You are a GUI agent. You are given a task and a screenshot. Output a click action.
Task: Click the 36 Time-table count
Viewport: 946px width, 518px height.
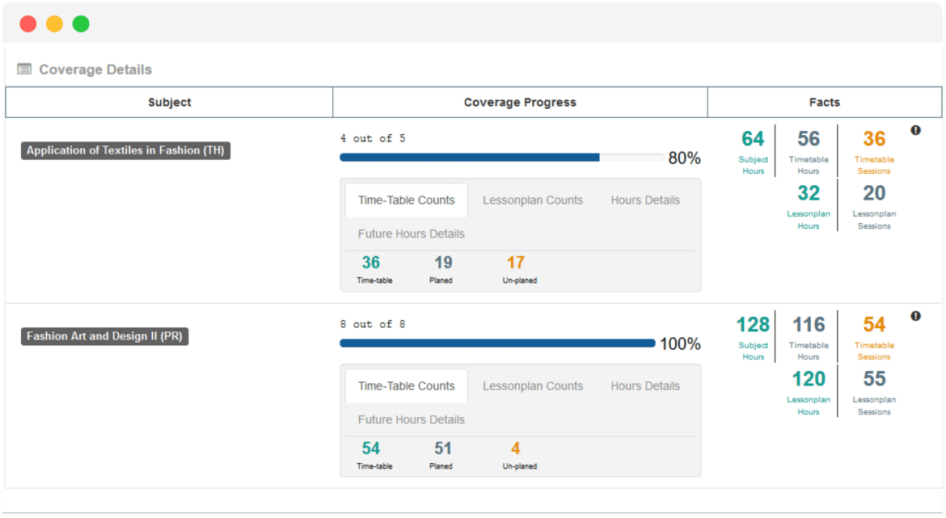(370, 262)
